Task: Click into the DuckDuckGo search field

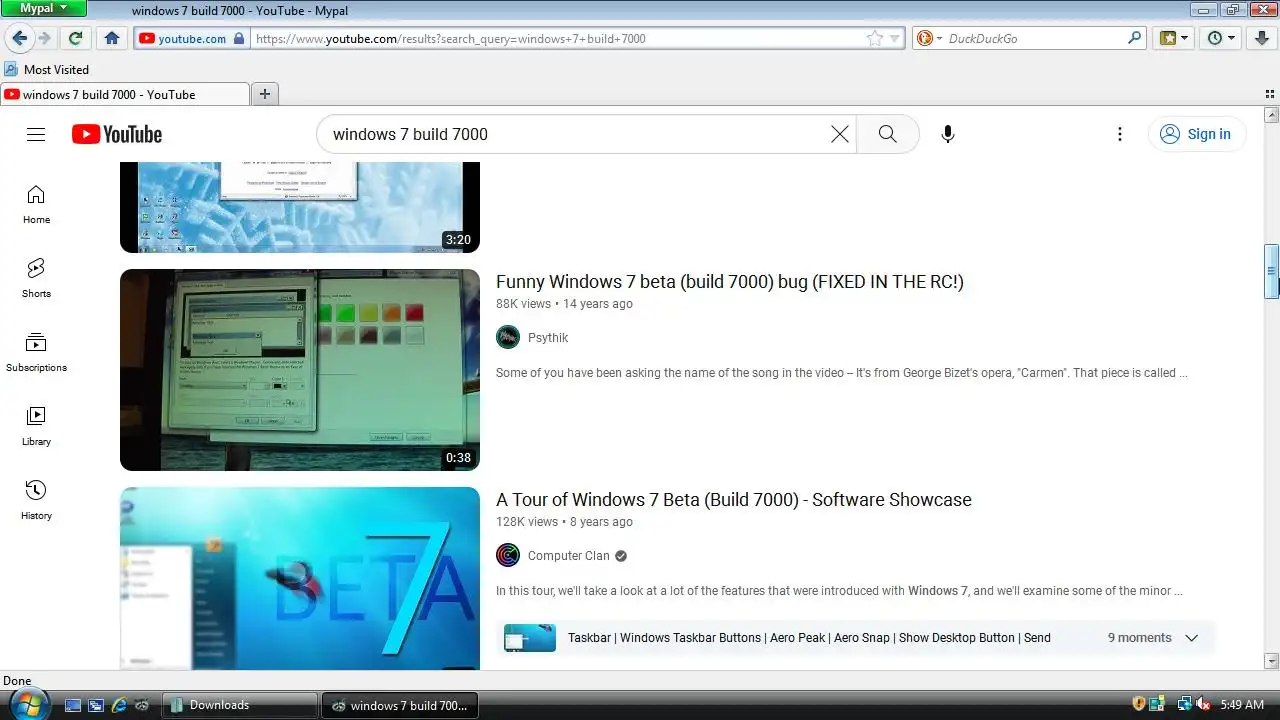Action: pos(1035,38)
